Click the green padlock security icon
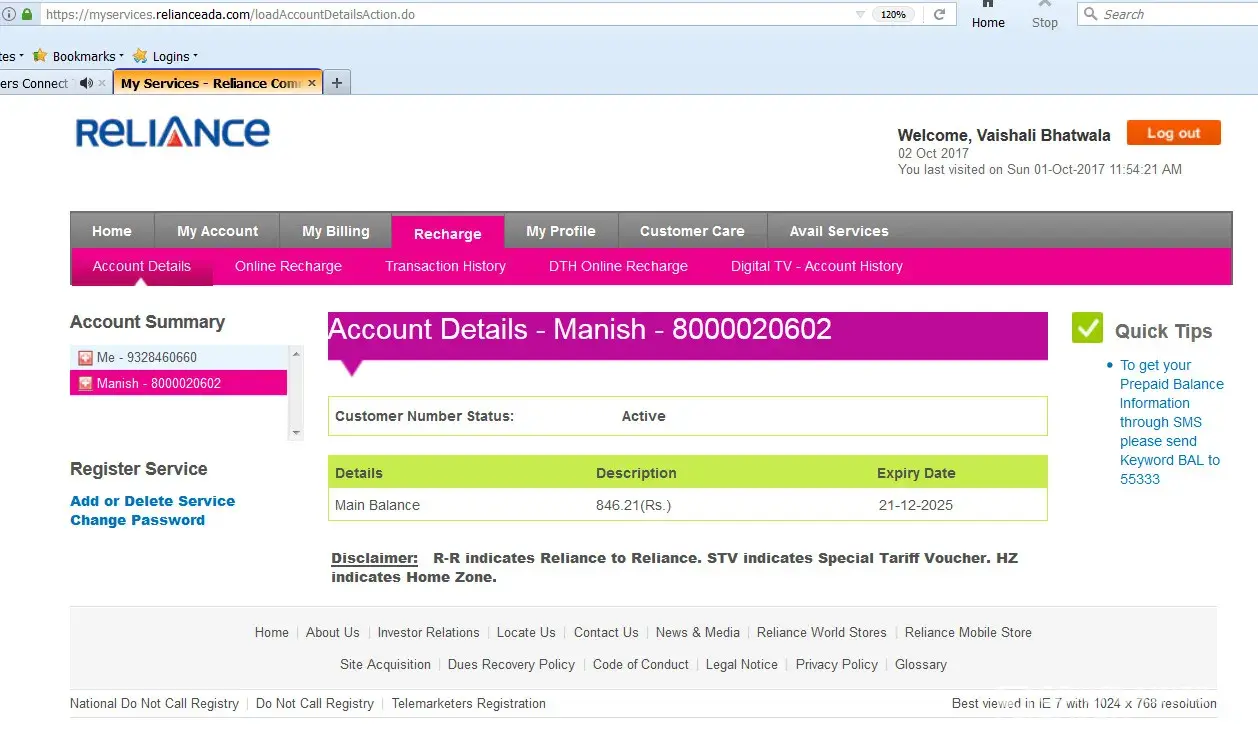The height and width of the screenshot is (749, 1258). pyautogui.click(x=27, y=15)
